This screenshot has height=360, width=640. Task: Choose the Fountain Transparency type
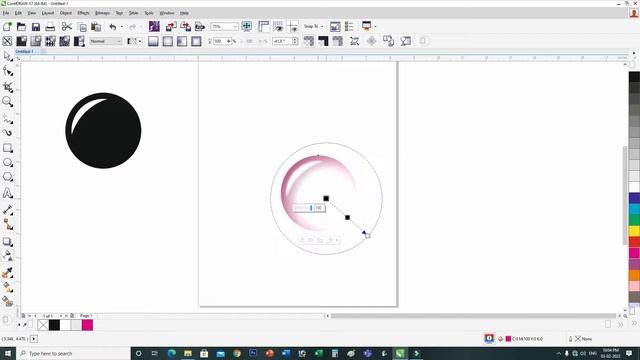(36, 41)
